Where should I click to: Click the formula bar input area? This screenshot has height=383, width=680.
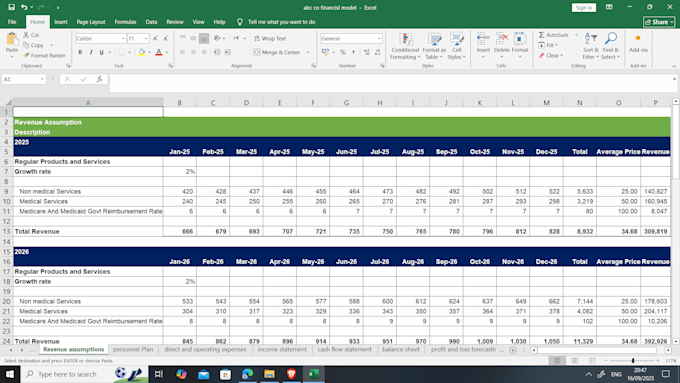390,82
